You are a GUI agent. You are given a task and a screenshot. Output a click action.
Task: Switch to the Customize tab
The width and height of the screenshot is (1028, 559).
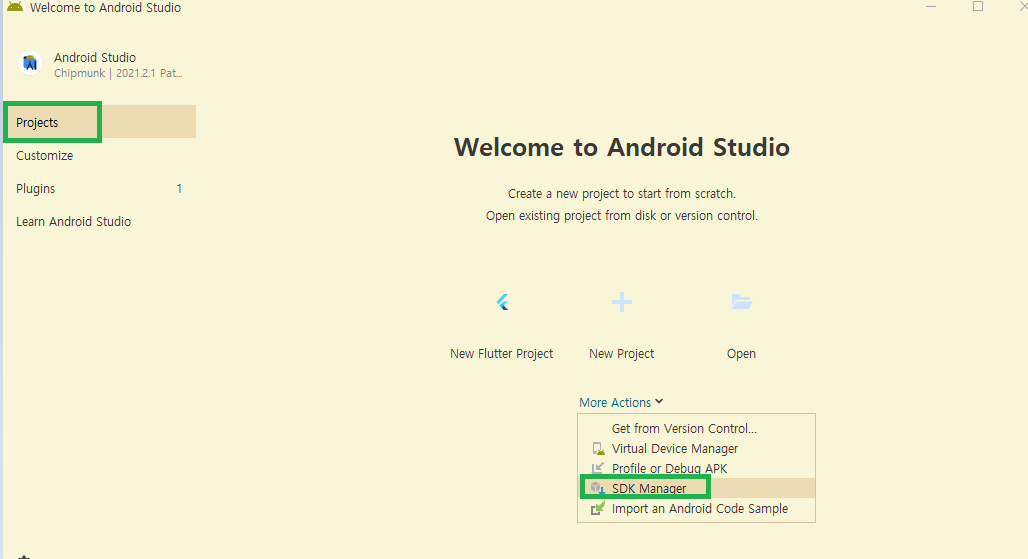tap(100, 155)
